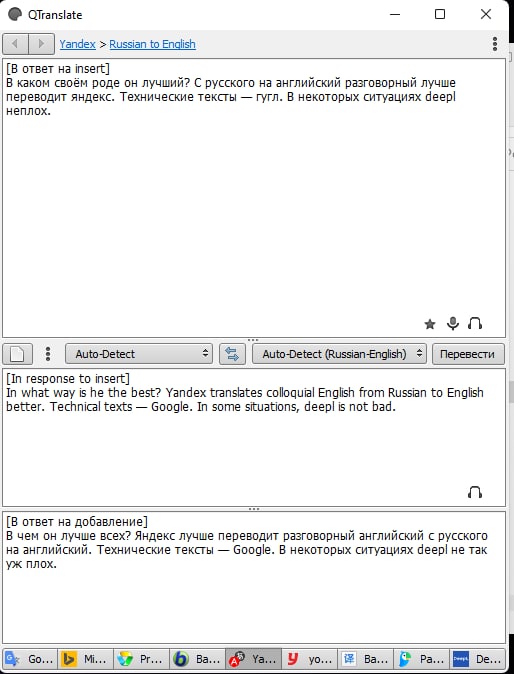This screenshot has width=514, height=674.
Task: Select the Yandex service tab
Action: (253, 659)
